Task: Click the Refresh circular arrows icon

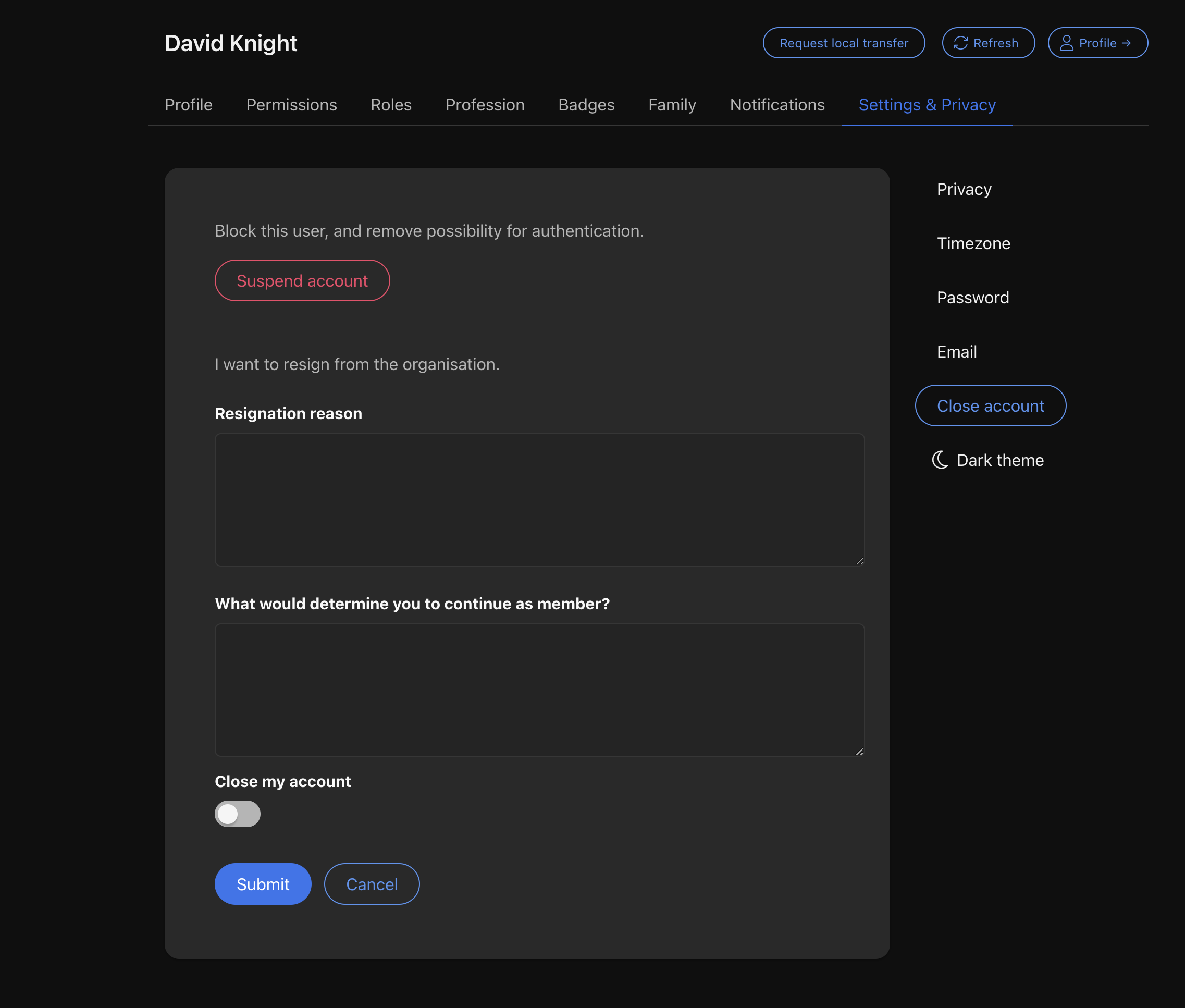Action: pyautogui.click(x=960, y=43)
